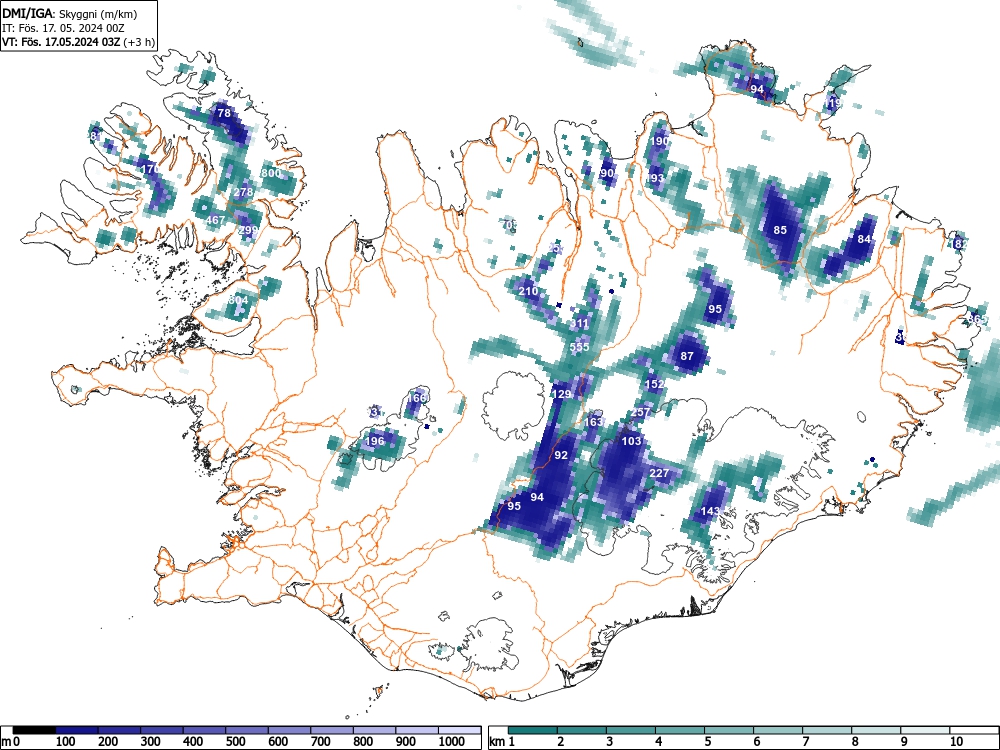Click the '257' visibility value

click(640, 412)
